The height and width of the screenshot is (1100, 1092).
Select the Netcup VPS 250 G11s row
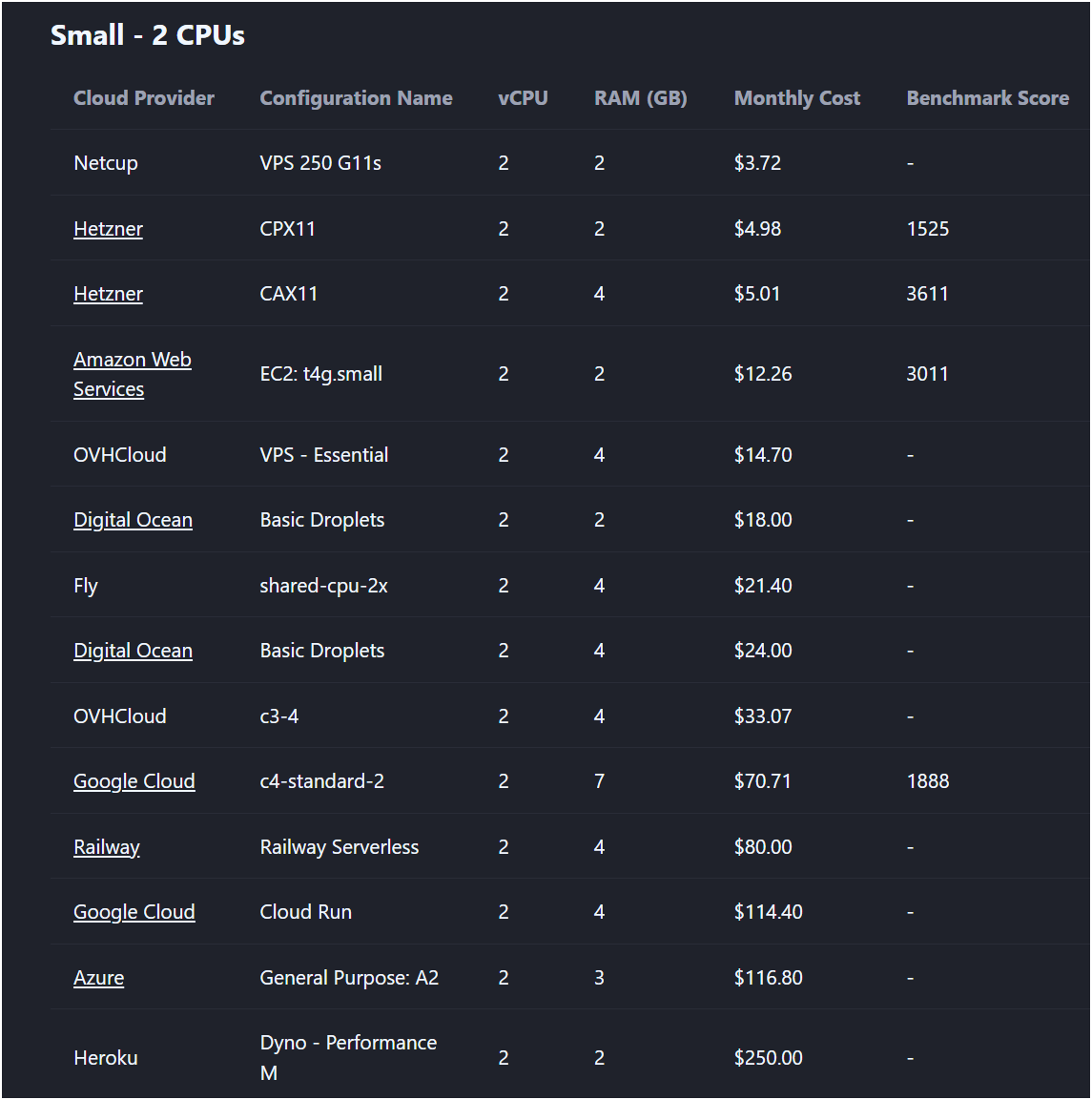[x=381, y=162]
